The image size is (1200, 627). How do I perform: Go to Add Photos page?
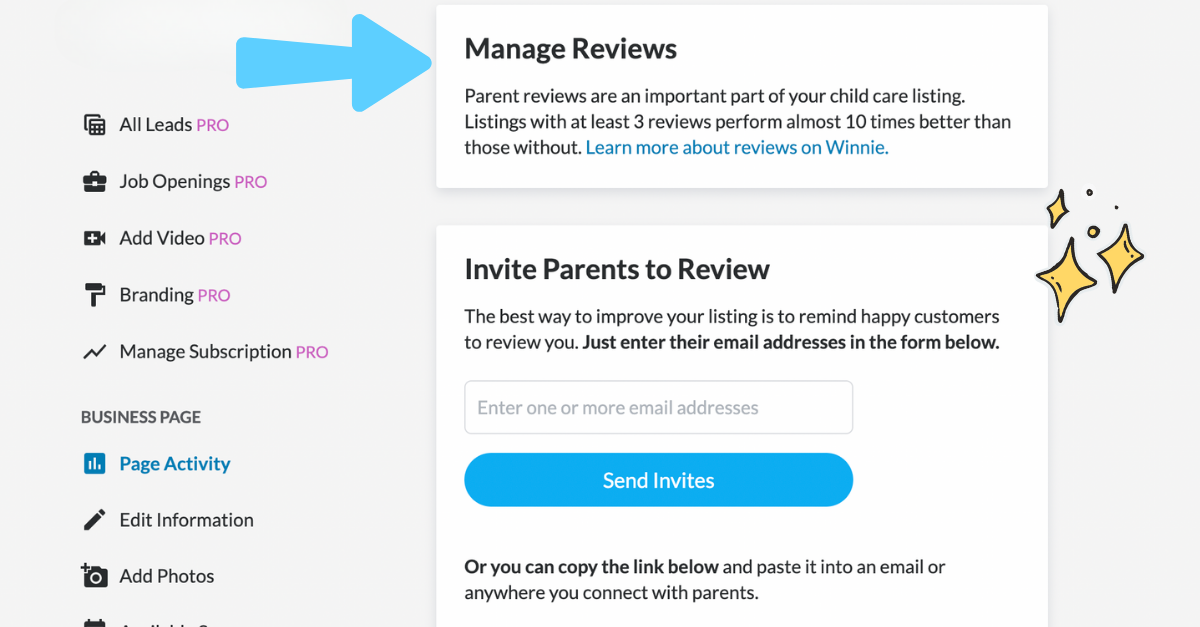167,576
